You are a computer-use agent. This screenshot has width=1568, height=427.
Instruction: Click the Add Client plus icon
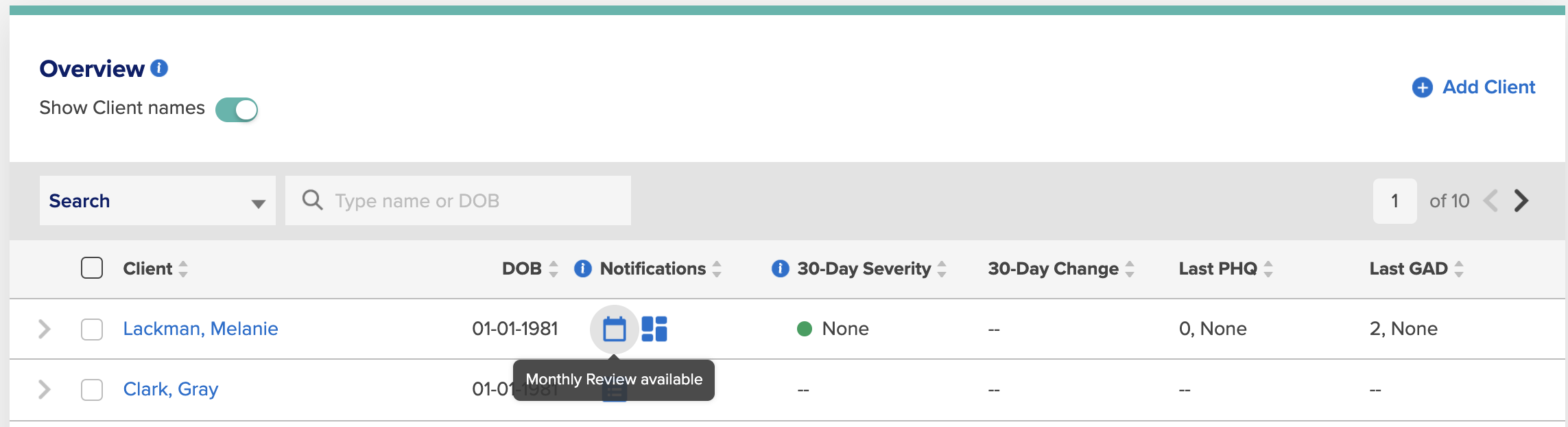point(1423,87)
